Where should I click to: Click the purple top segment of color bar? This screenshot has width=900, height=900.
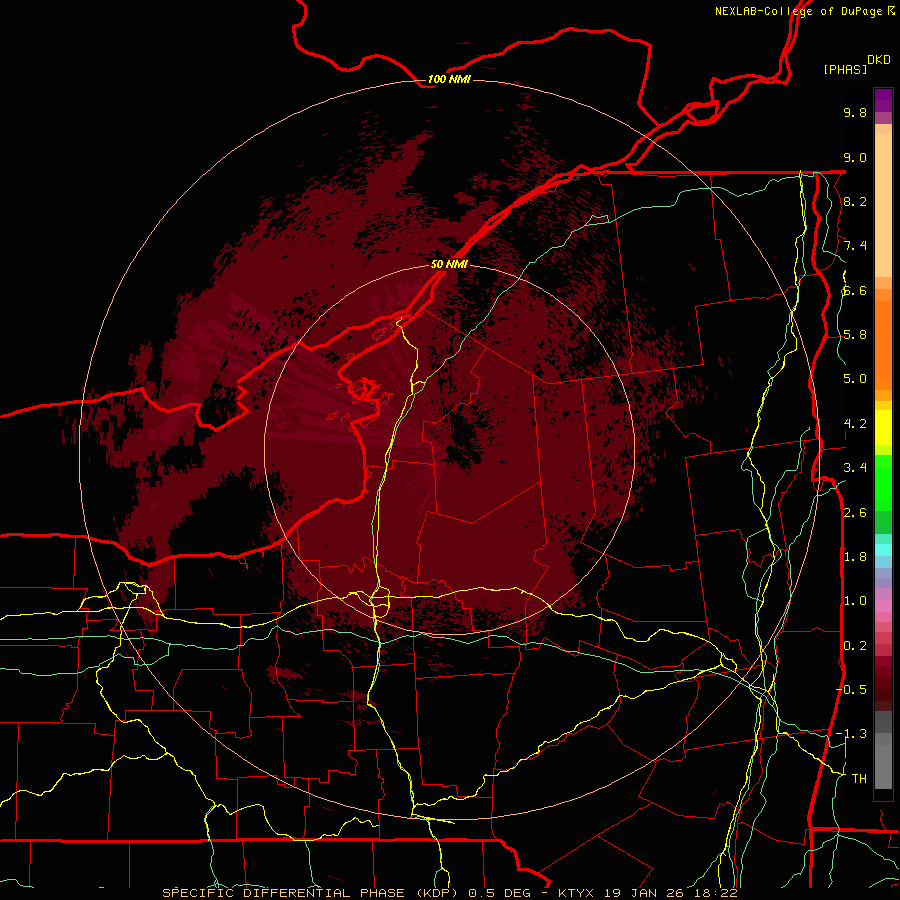point(883,100)
